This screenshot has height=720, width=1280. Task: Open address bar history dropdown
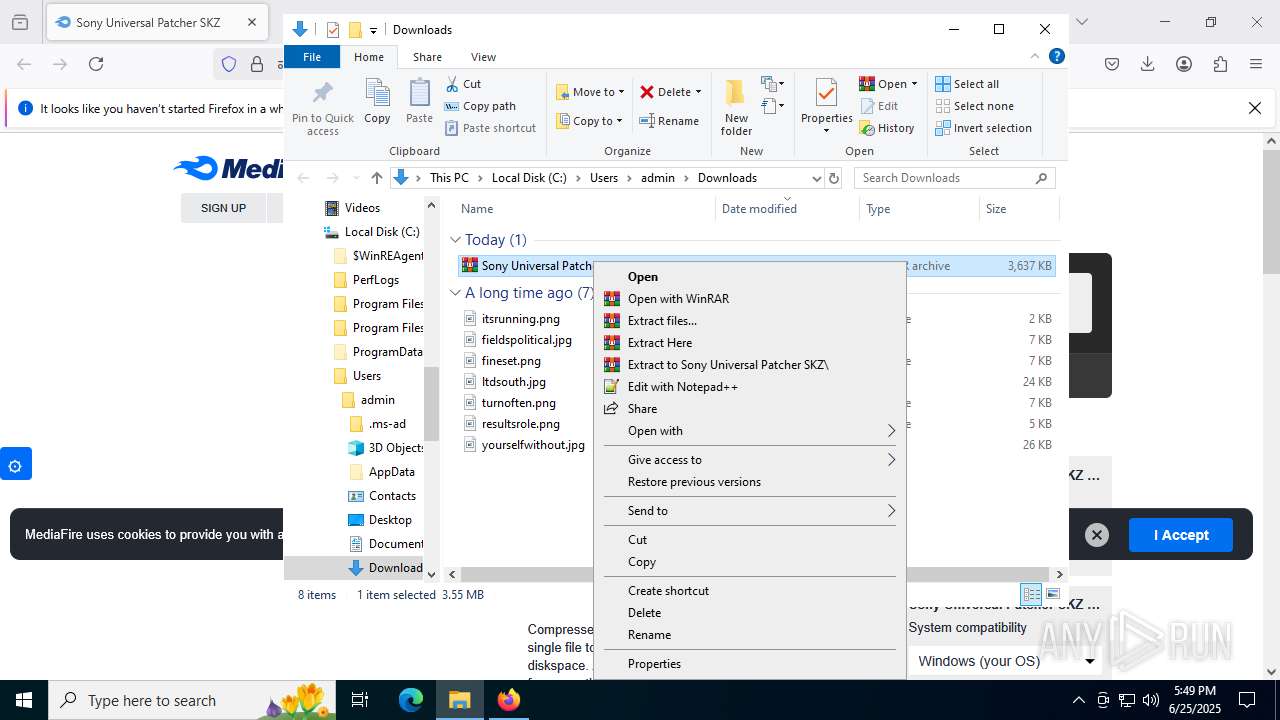(x=816, y=178)
